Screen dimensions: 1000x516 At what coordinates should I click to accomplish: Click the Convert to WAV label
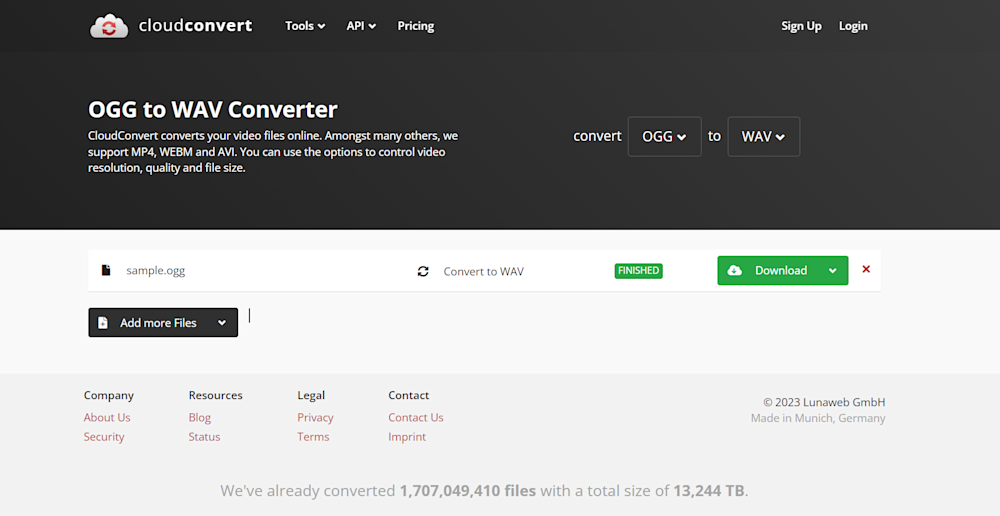(x=483, y=271)
